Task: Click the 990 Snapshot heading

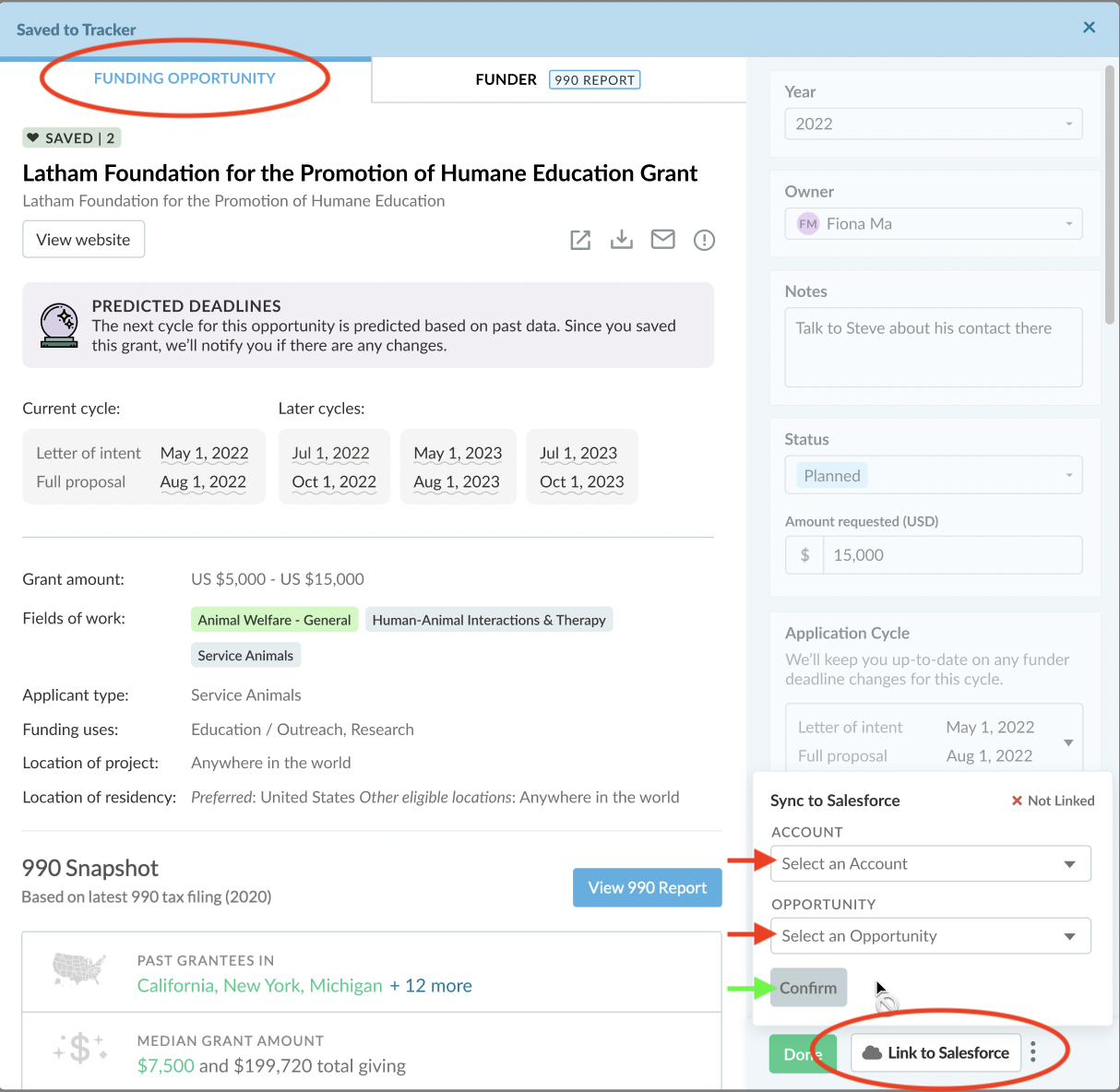Action: [x=90, y=868]
